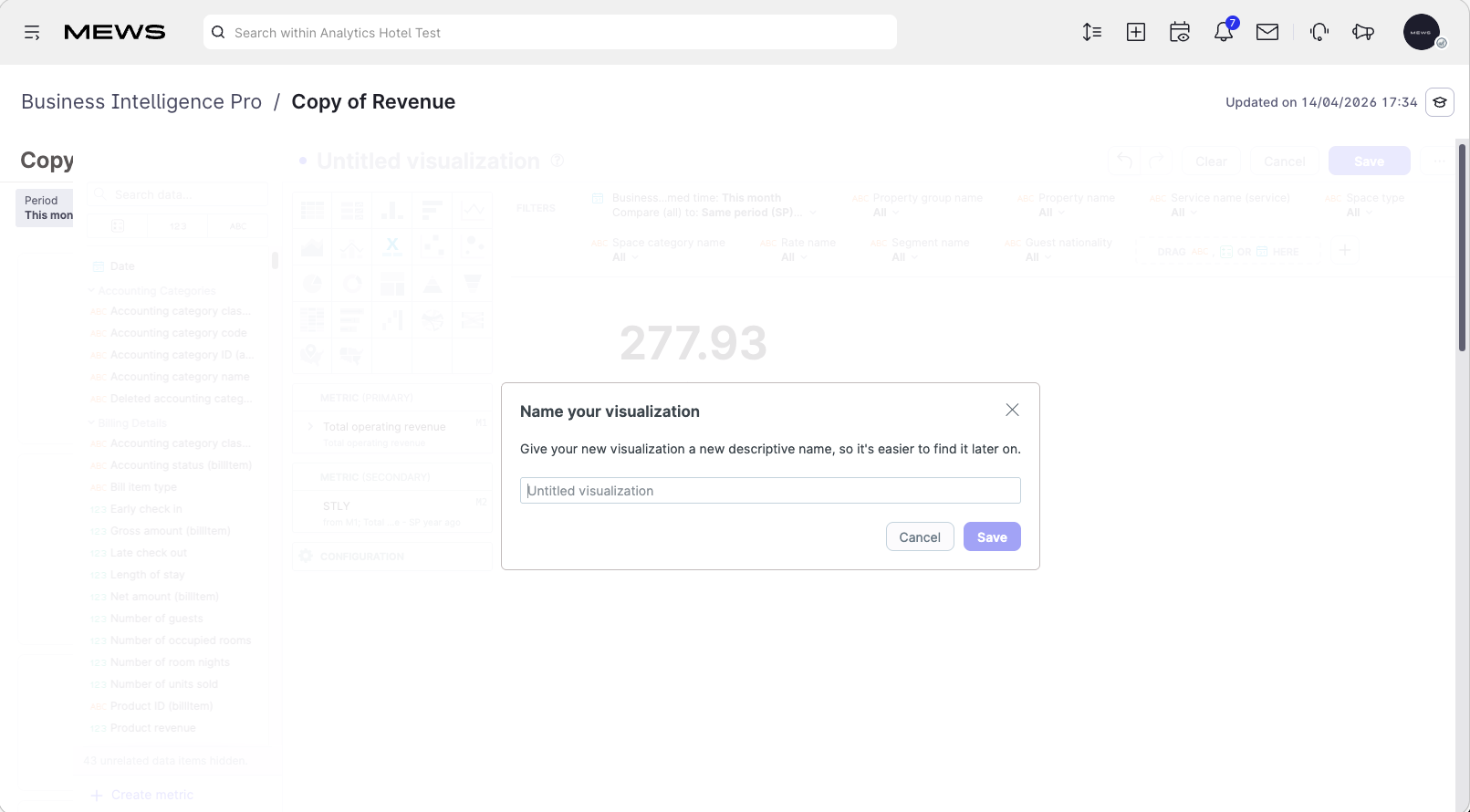
Task: Open the Guest nationality filter dropdown
Action: click(1058, 250)
